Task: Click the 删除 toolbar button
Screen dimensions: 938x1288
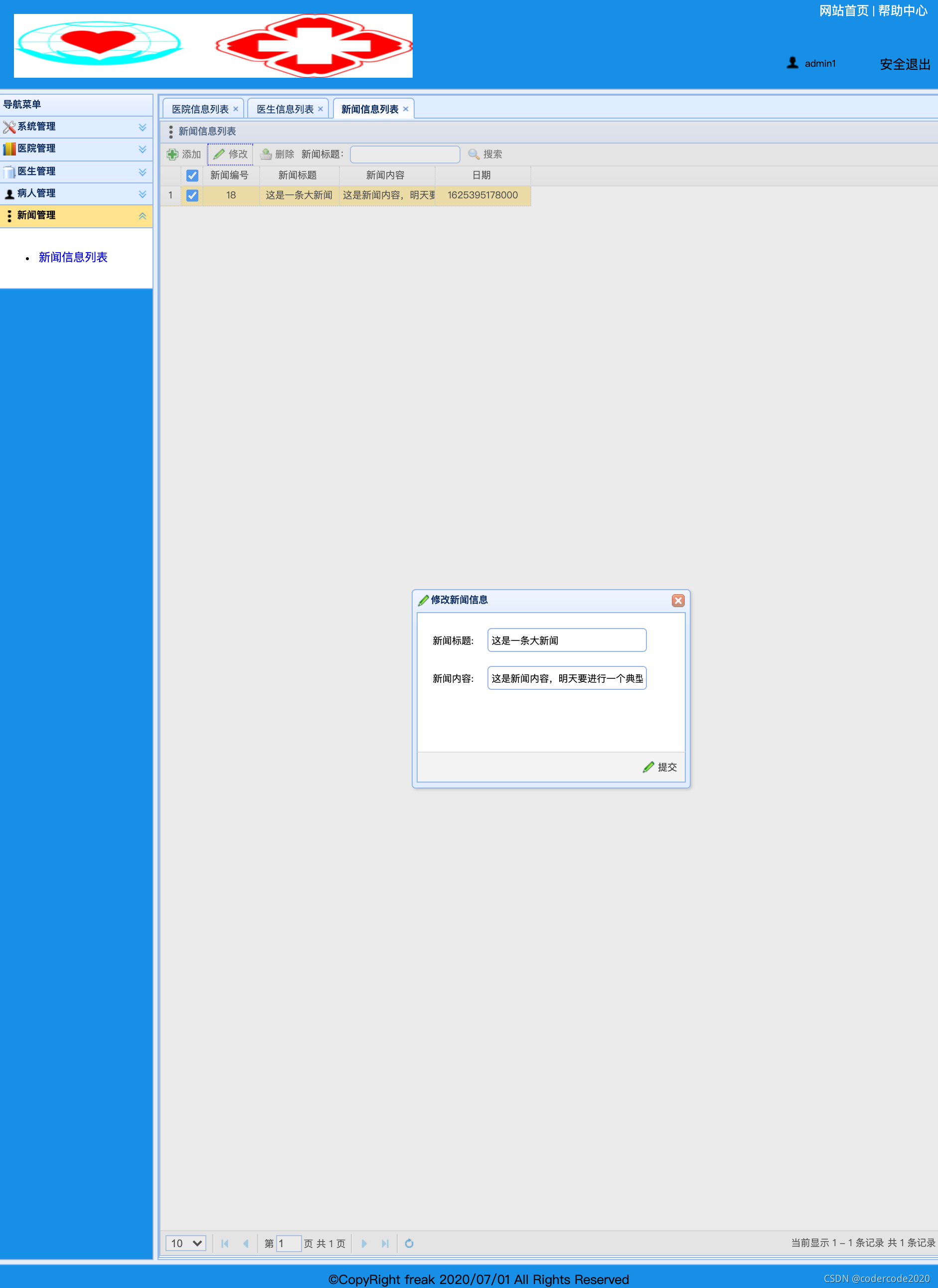Action: tap(277, 155)
